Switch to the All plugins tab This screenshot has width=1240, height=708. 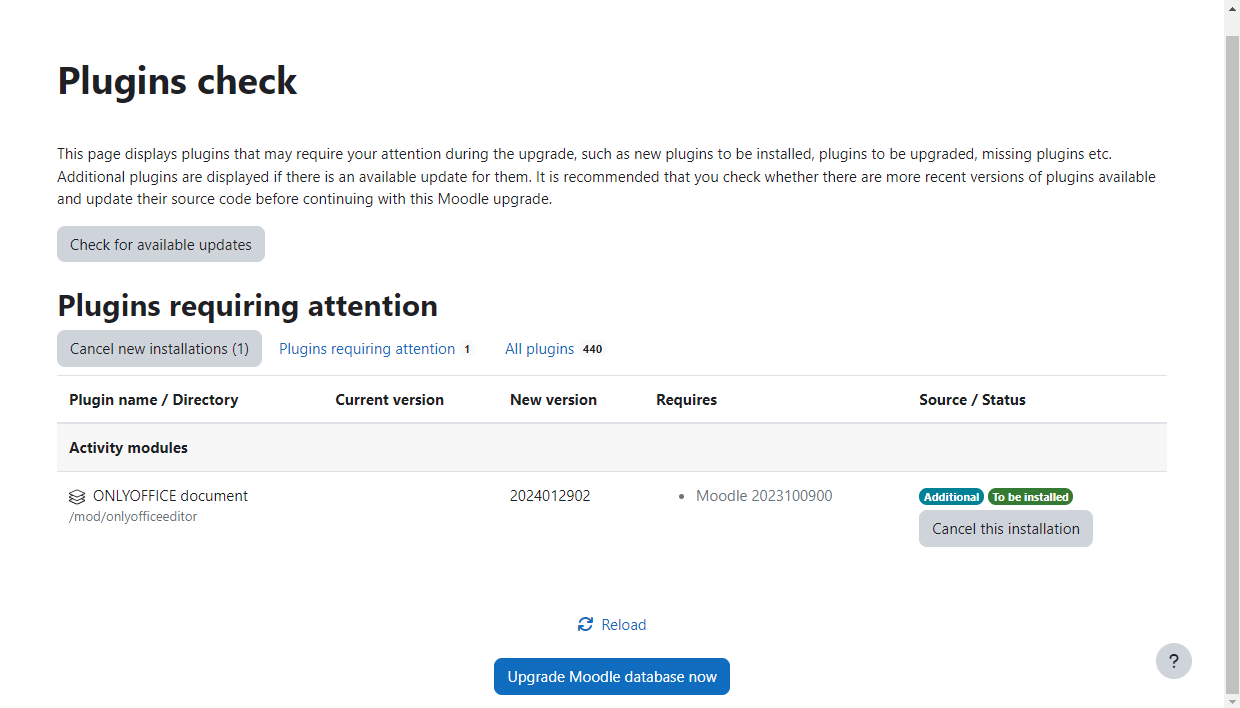pyautogui.click(x=539, y=349)
